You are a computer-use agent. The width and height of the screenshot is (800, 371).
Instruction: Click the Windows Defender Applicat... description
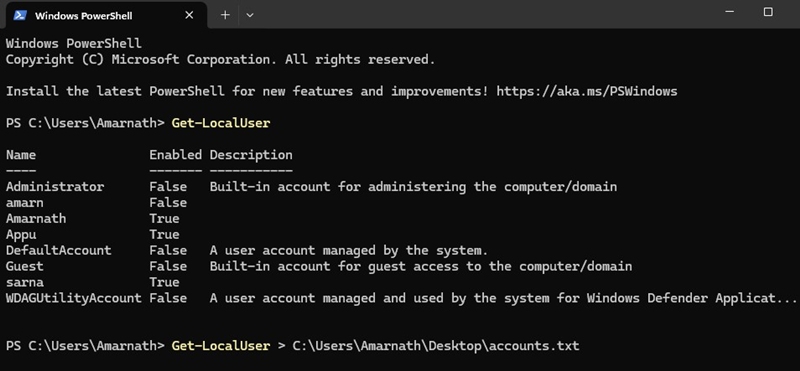pos(503,298)
